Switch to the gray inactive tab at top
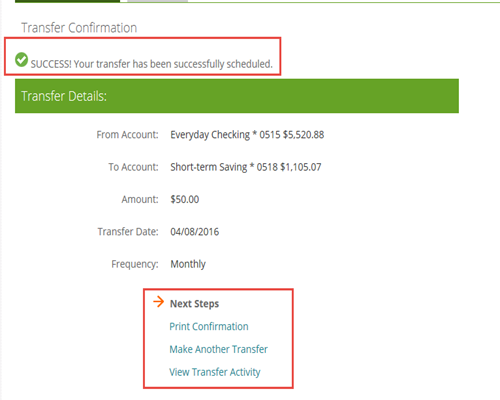This screenshot has height=400, width=500. [x=157, y=1]
